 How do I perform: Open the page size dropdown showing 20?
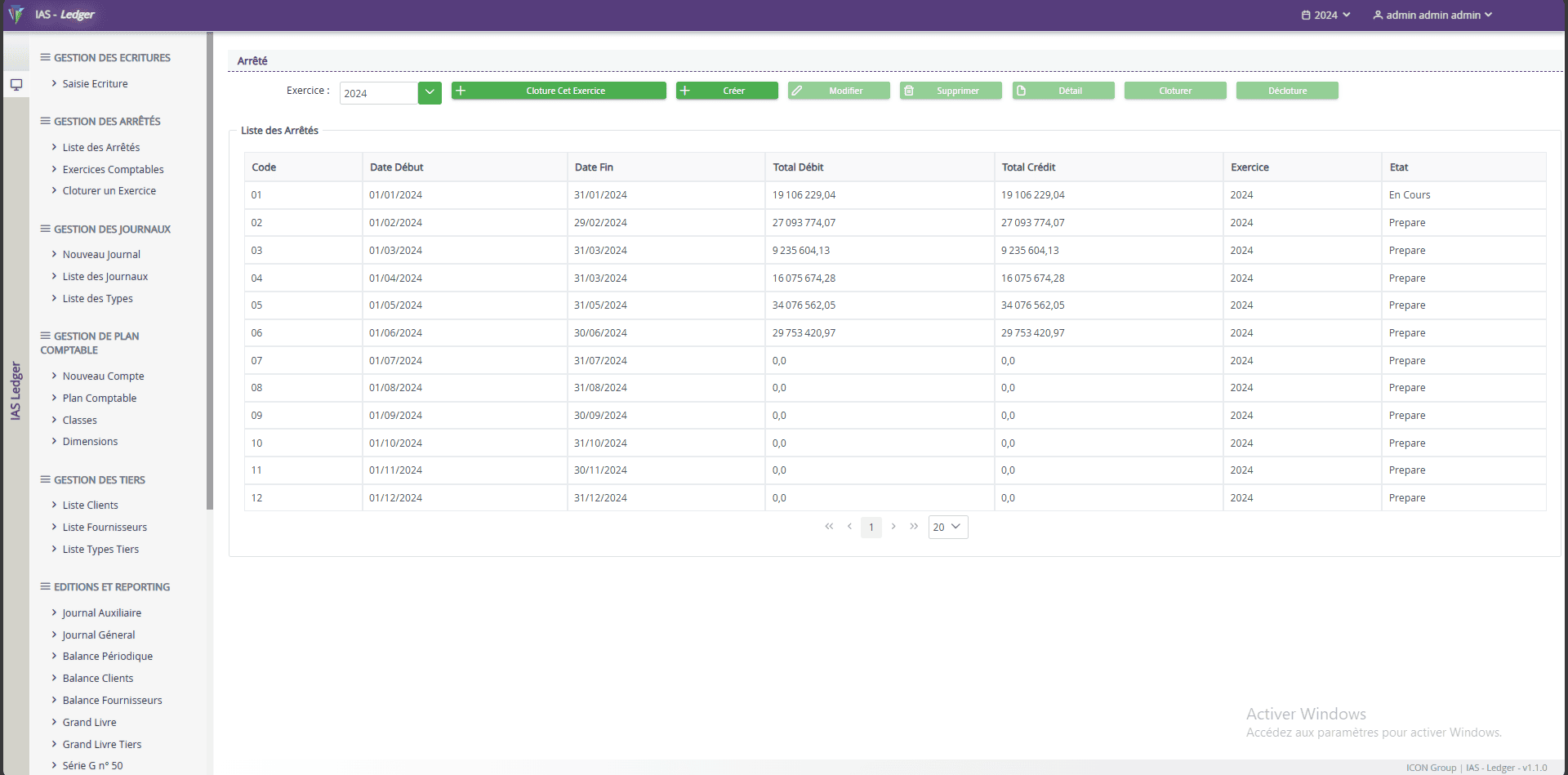(947, 527)
